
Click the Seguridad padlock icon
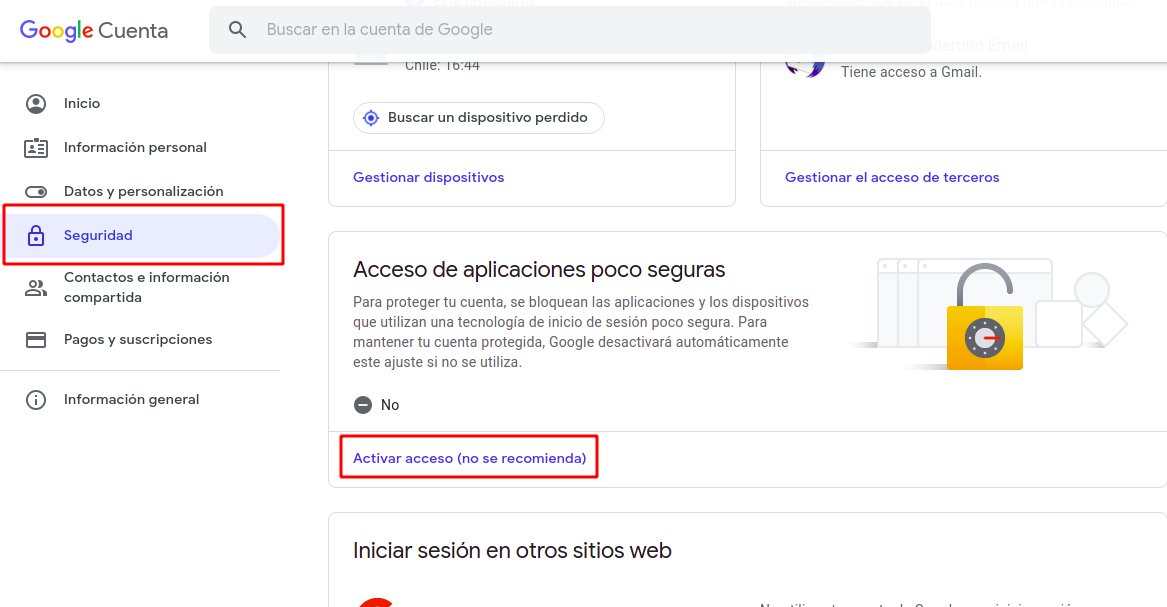[x=36, y=236]
